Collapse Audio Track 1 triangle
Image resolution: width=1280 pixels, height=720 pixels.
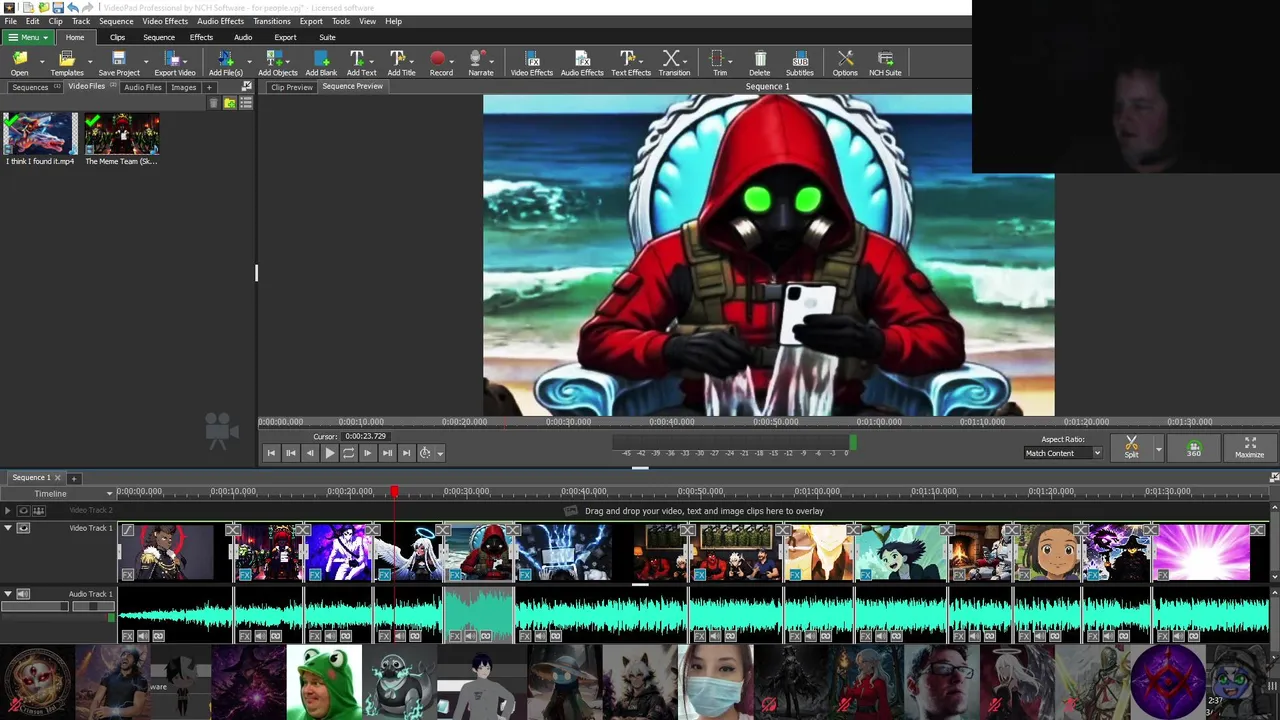tap(8, 594)
